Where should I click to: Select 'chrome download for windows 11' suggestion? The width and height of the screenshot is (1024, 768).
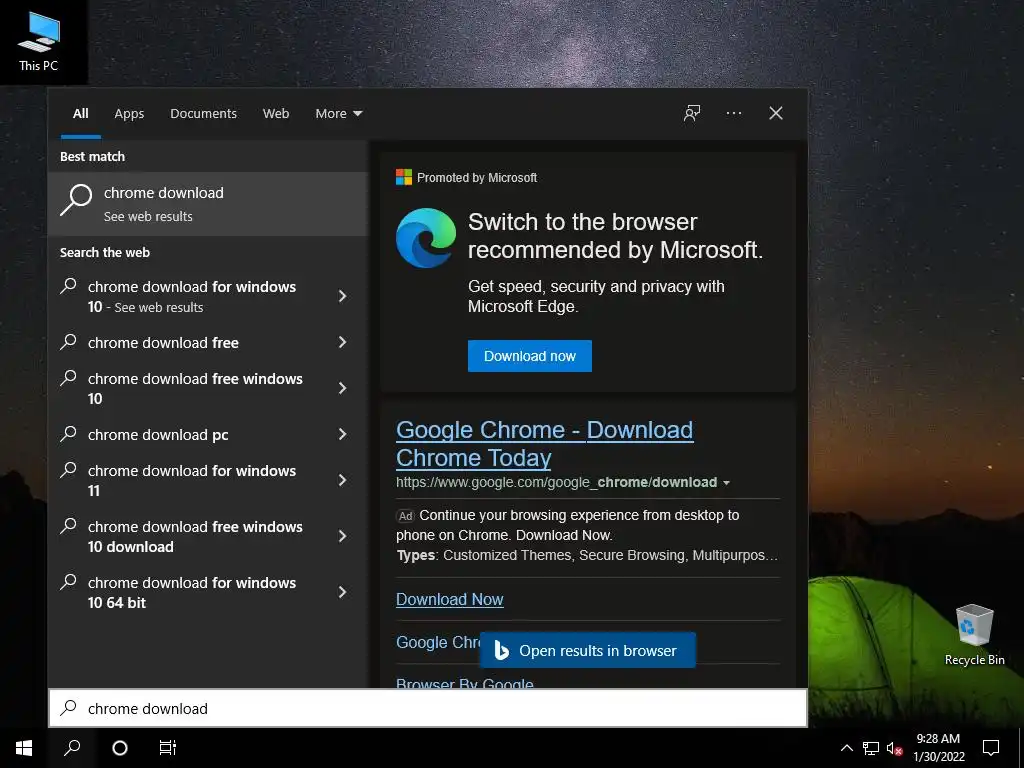point(191,481)
